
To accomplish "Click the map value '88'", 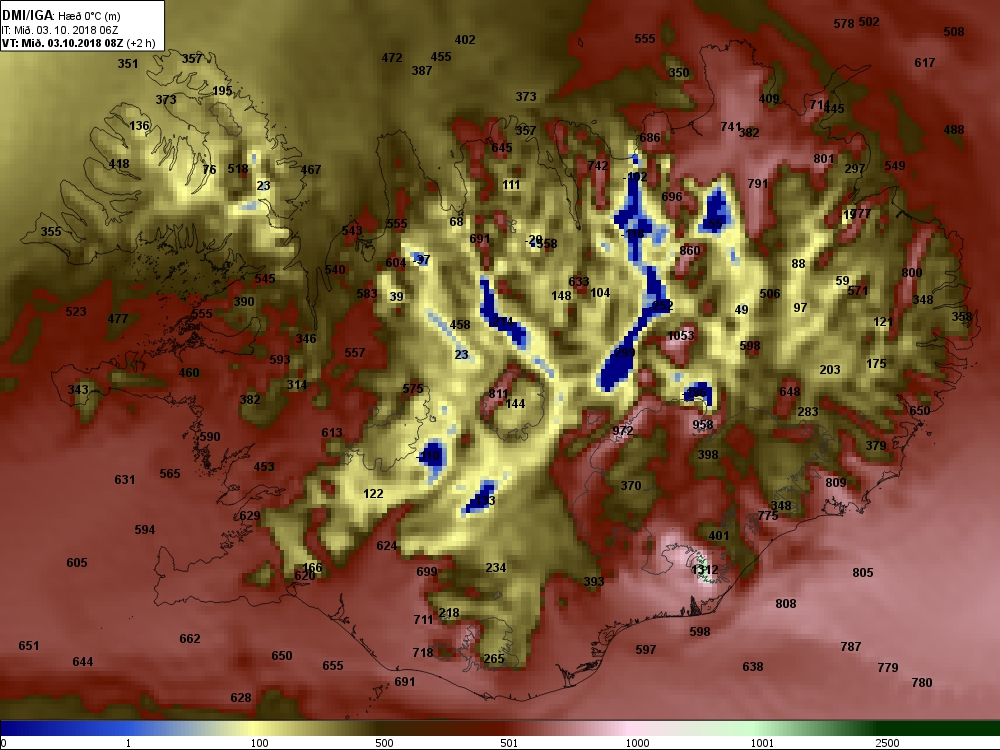I will coord(798,263).
